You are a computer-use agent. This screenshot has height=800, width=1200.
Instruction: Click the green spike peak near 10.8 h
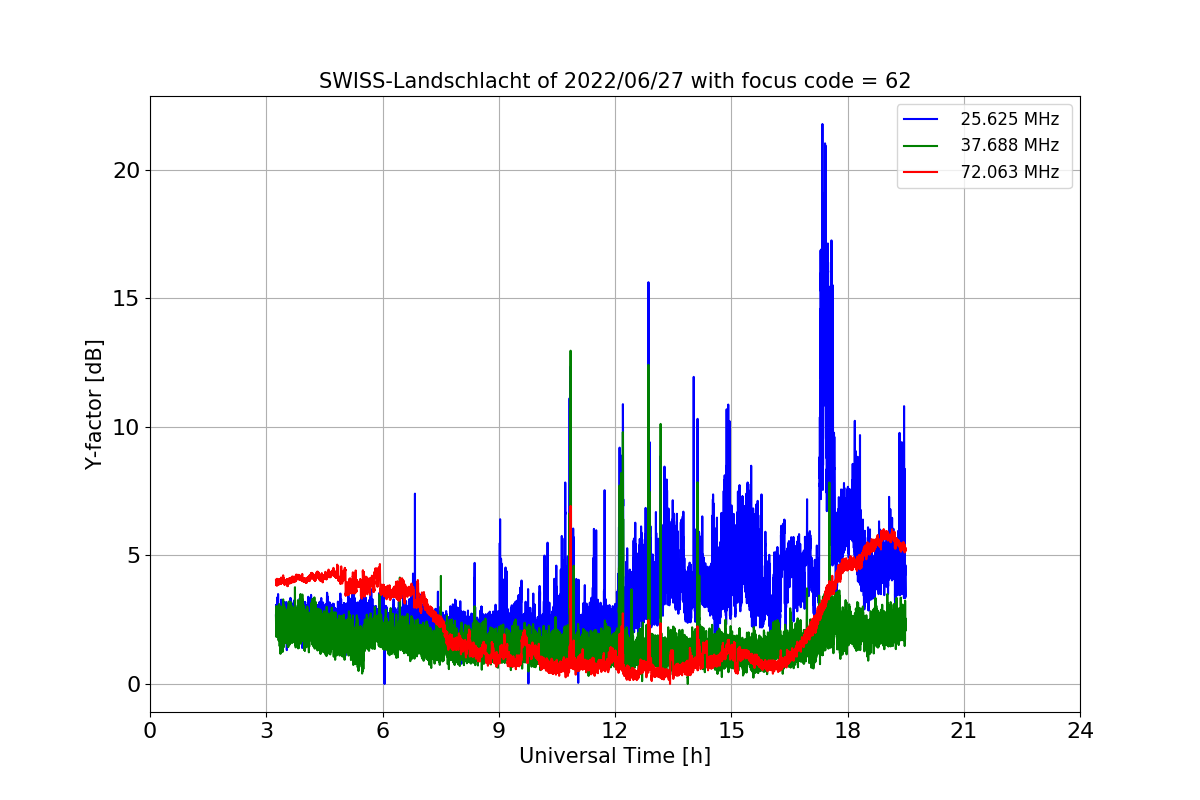(570, 352)
